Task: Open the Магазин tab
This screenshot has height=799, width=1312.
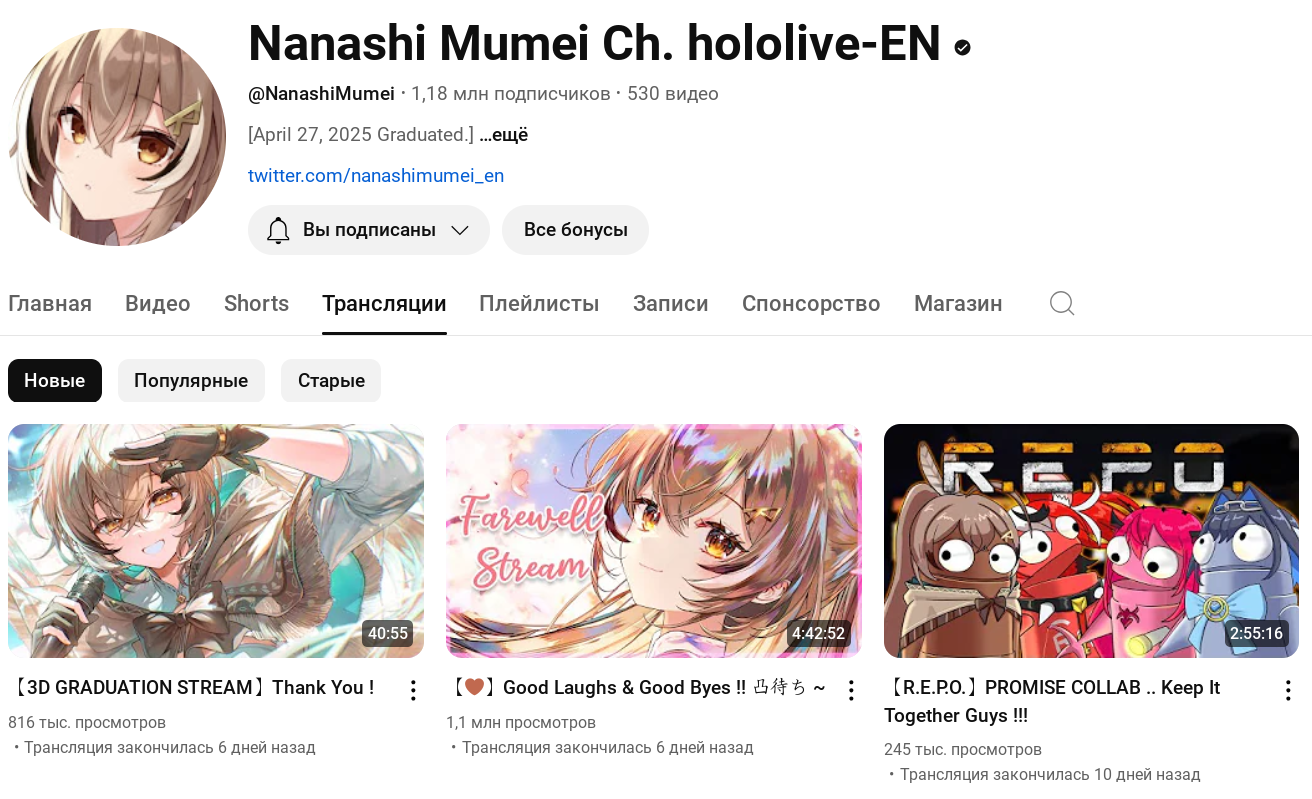Action: (958, 304)
